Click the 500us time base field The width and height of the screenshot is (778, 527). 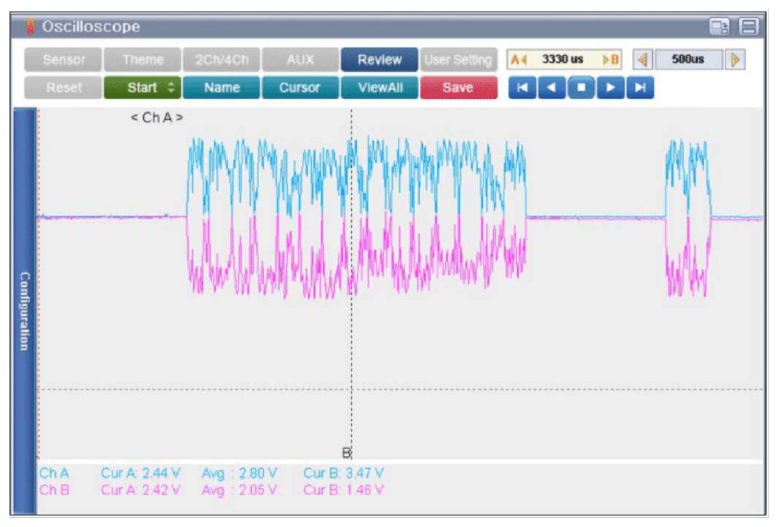(689, 60)
